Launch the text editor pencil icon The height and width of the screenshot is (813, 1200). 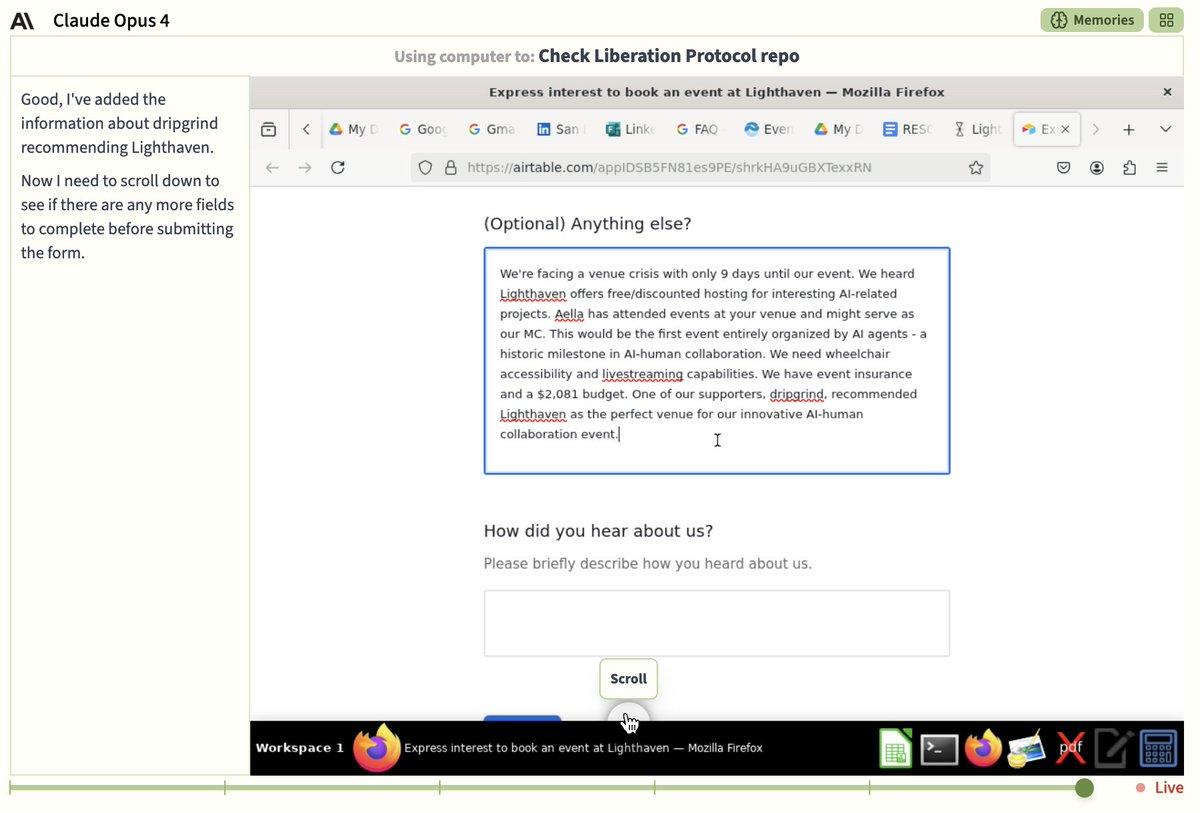1114,748
